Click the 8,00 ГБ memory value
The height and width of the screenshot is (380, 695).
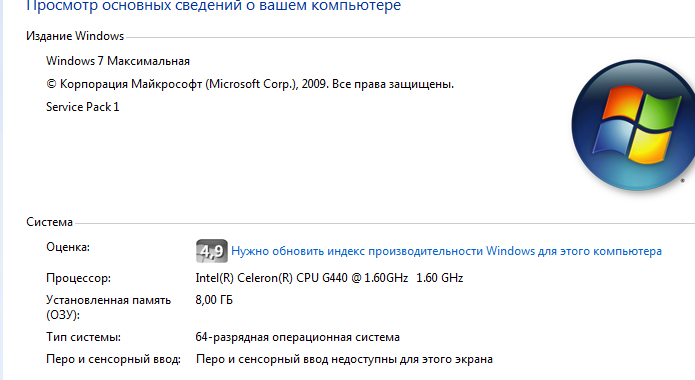pyautogui.click(x=214, y=300)
